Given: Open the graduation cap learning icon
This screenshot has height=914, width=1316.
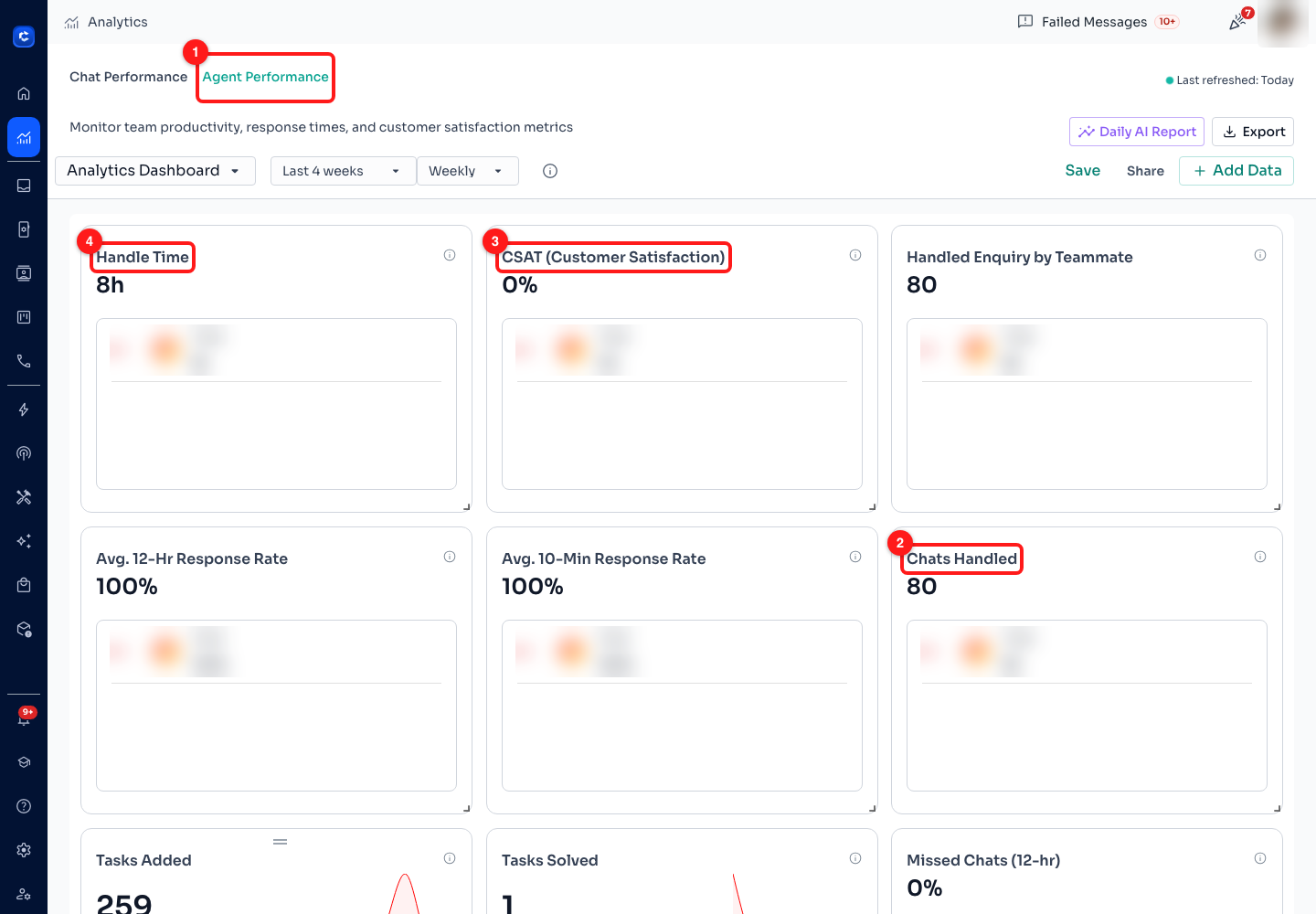Looking at the screenshot, I should pyautogui.click(x=24, y=762).
